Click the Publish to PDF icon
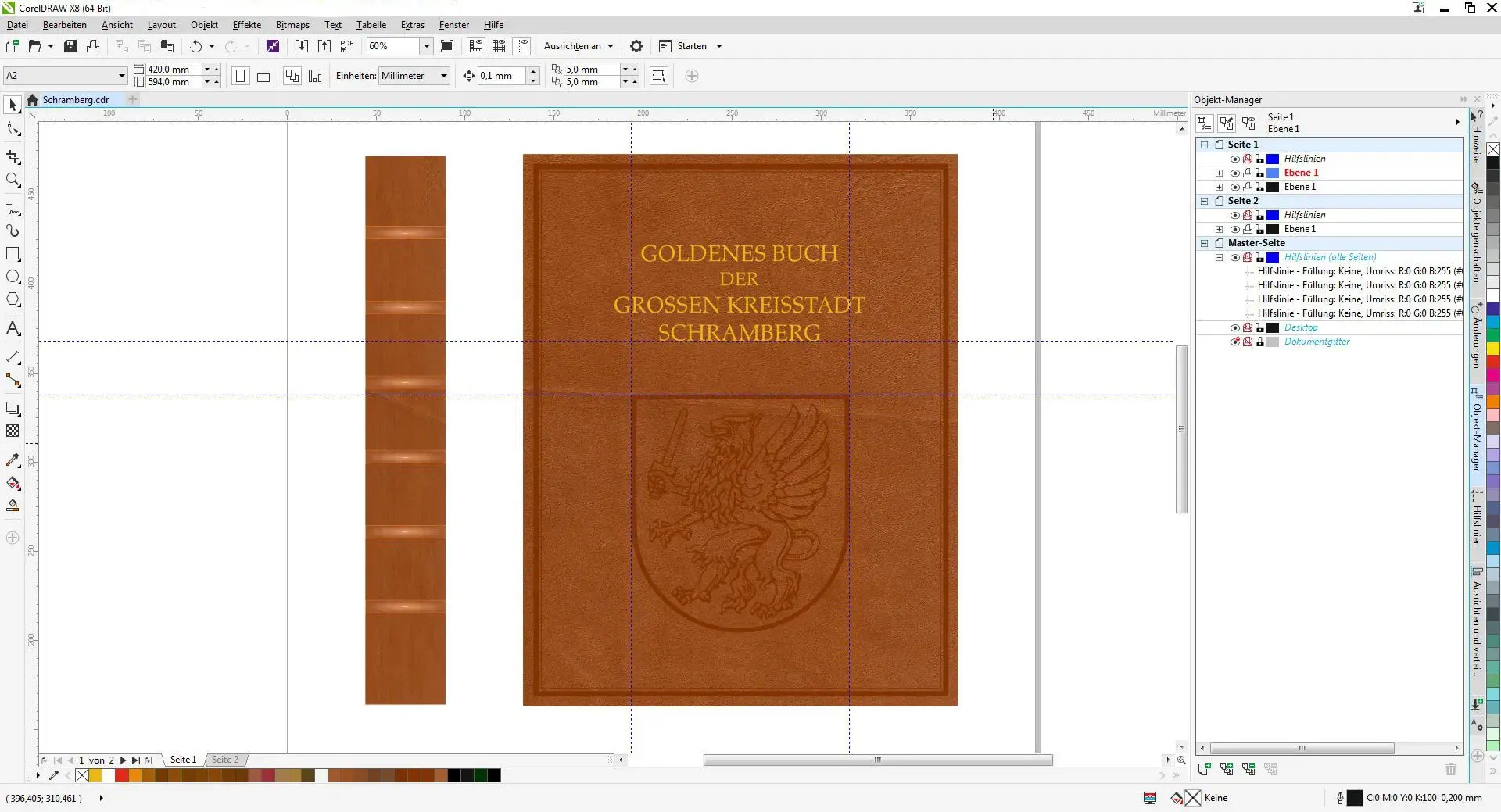1501x812 pixels. point(347,46)
